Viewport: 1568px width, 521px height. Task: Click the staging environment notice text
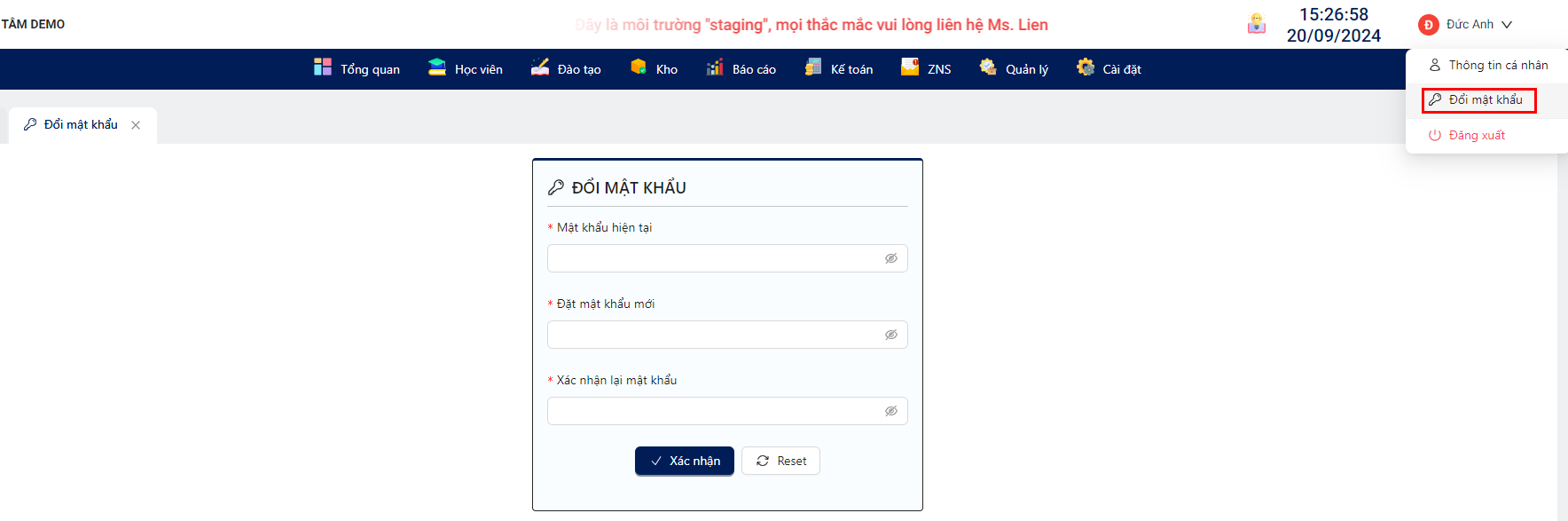[x=811, y=25]
